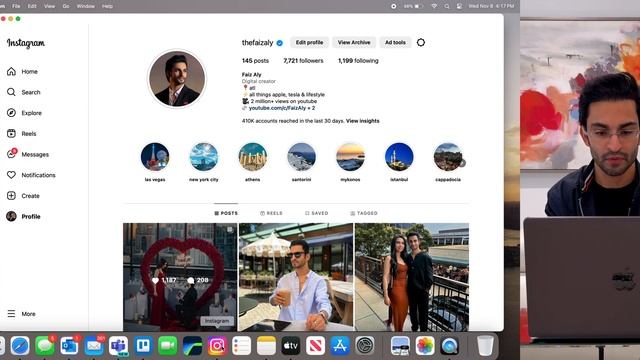640x360 pixels.
Task: Open the Explore compass in the sidebar
Action: [11, 113]
